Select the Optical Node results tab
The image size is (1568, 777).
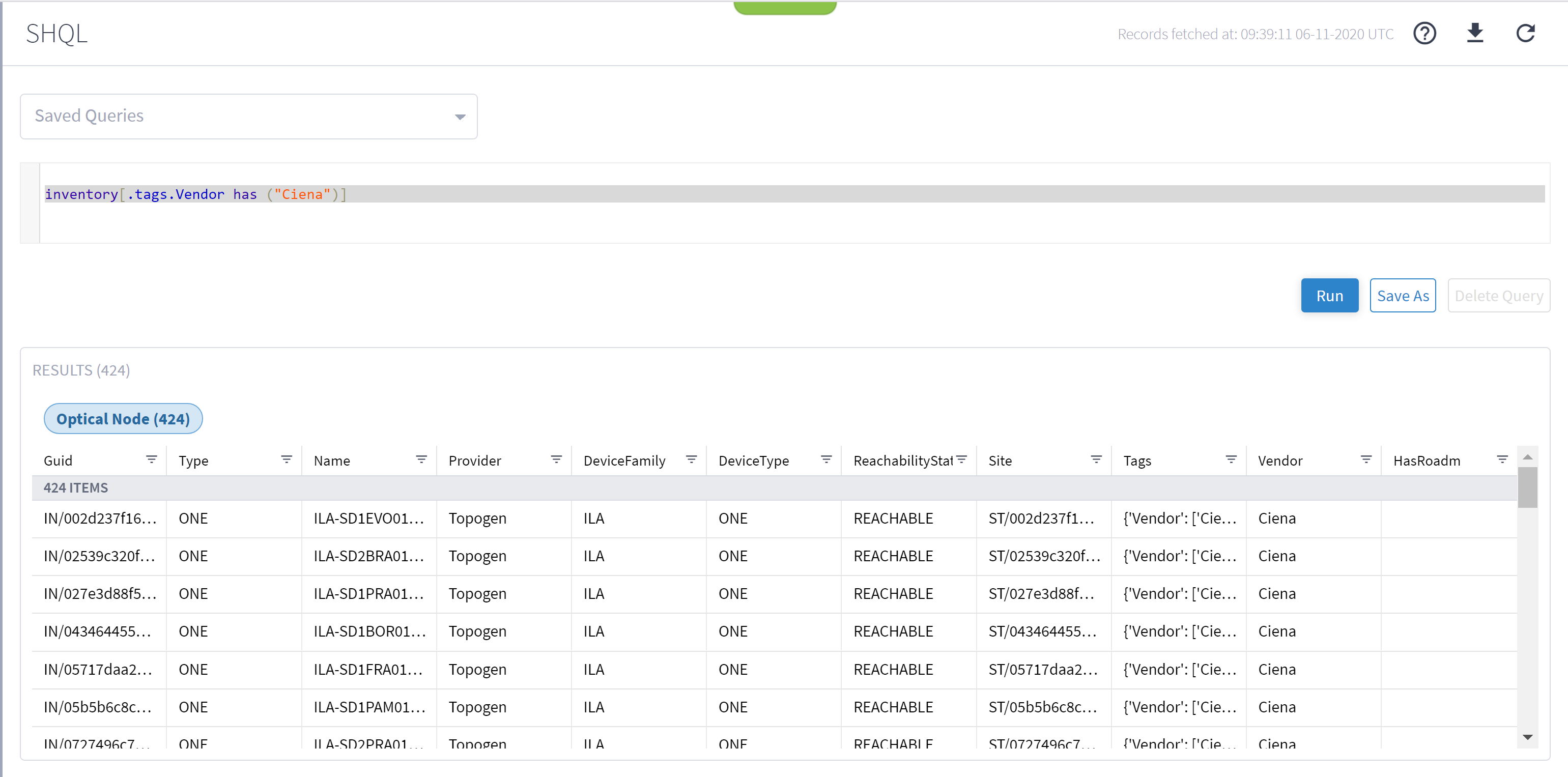coord(123,419)
